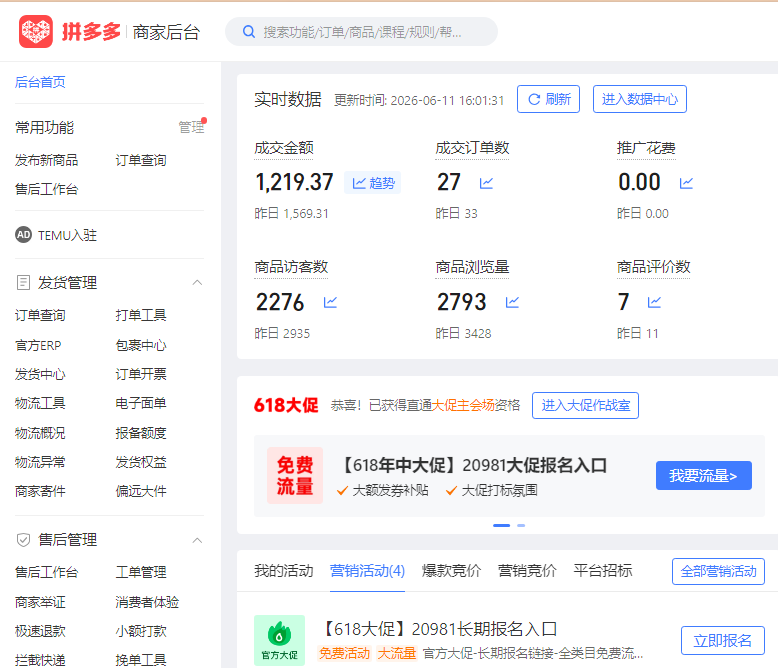This screenshot has height=668, width=778.
Task: Open 发货中心
Action: [x=40, y=374]
